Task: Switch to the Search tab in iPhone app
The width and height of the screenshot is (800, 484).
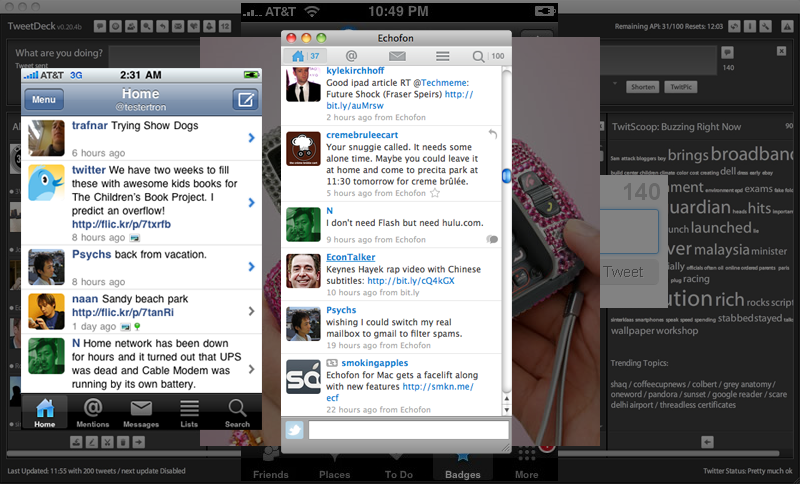Action: tap(237, 412)
